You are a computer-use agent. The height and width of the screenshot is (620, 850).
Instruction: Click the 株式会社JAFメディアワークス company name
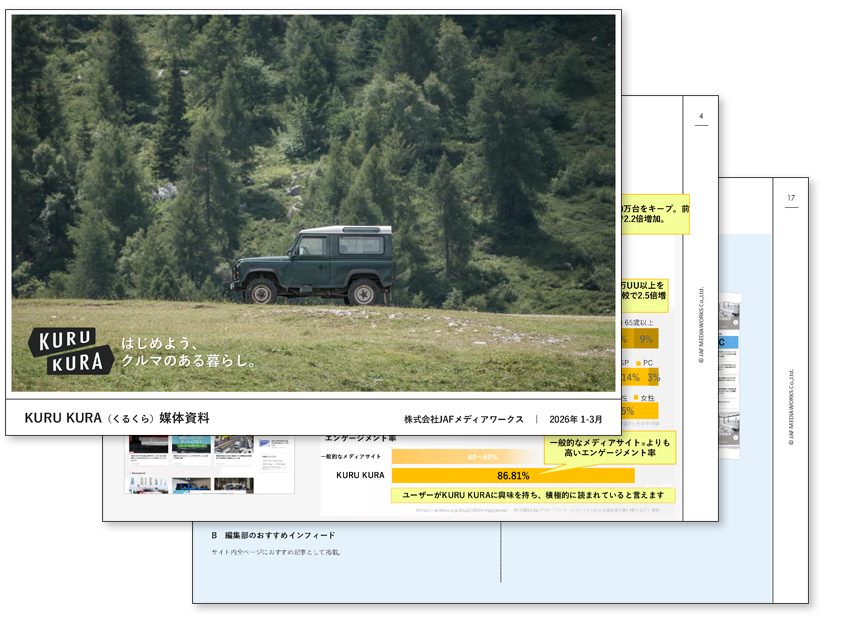tap(463, 419)
